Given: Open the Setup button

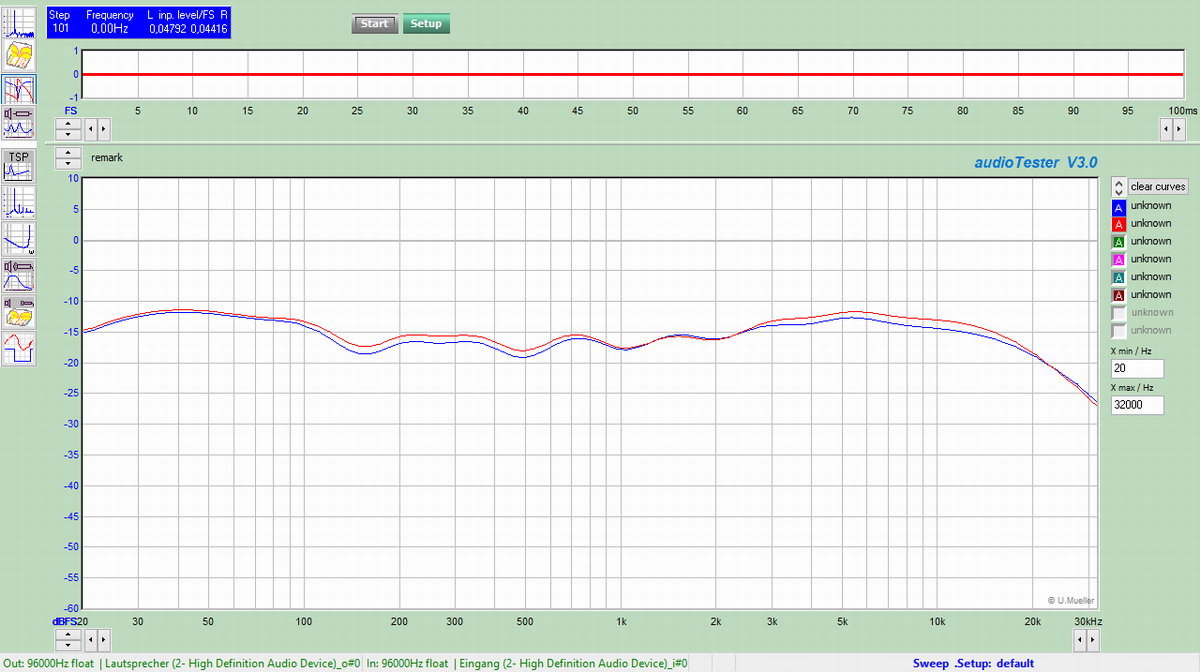Looking at the screenshot, I should tap(426, 24).
